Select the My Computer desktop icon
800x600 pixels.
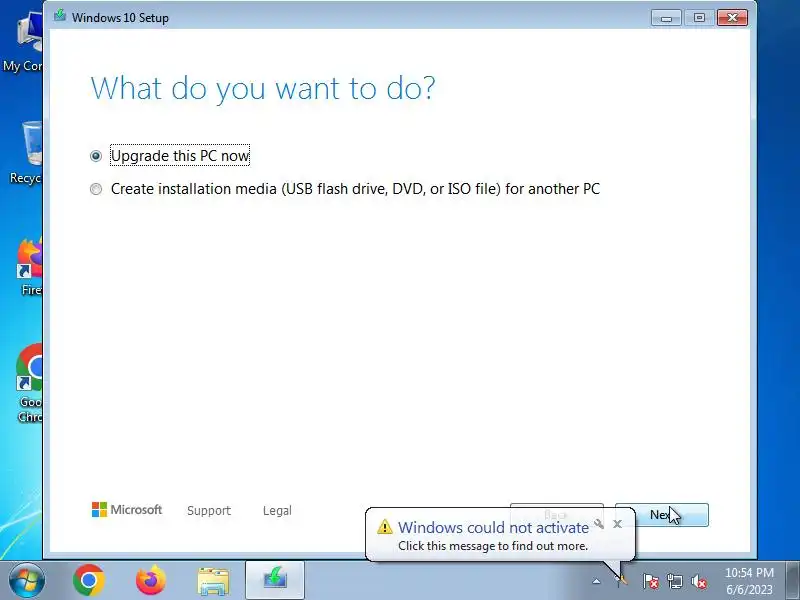click(x=23, y=42)
